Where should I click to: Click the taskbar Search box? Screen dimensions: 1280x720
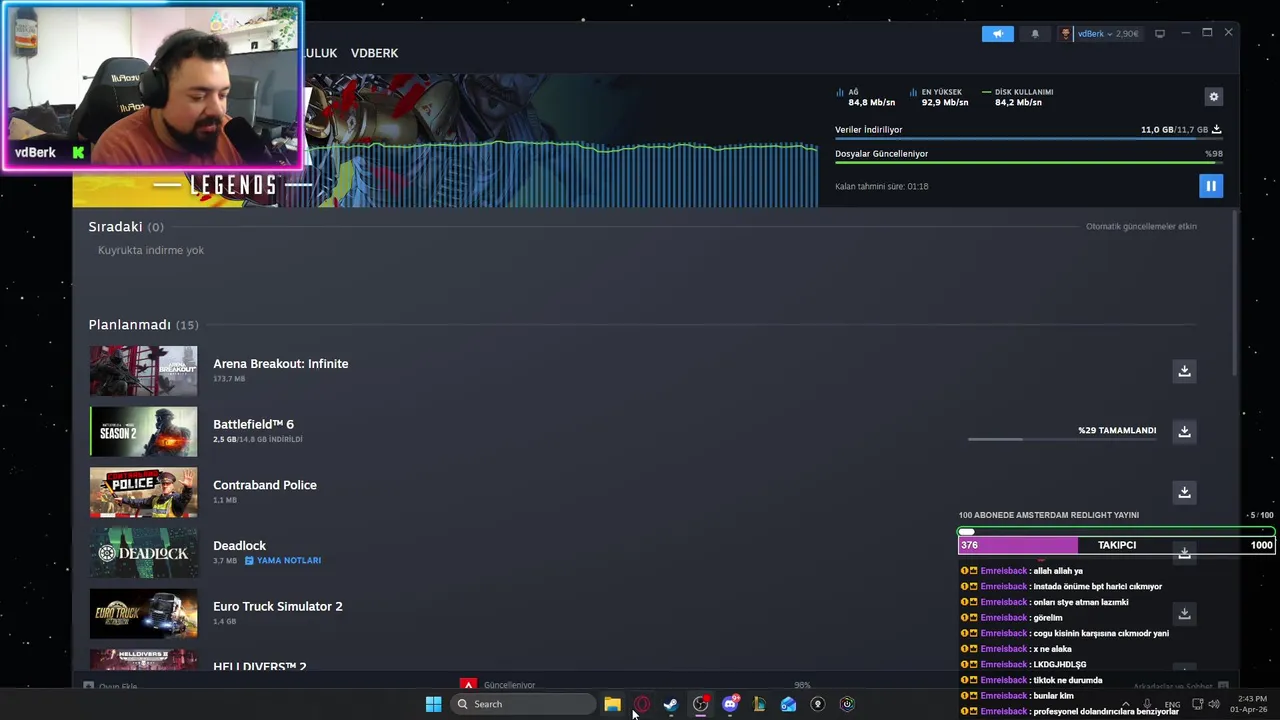pyautogui.click(x=521, y=704)
